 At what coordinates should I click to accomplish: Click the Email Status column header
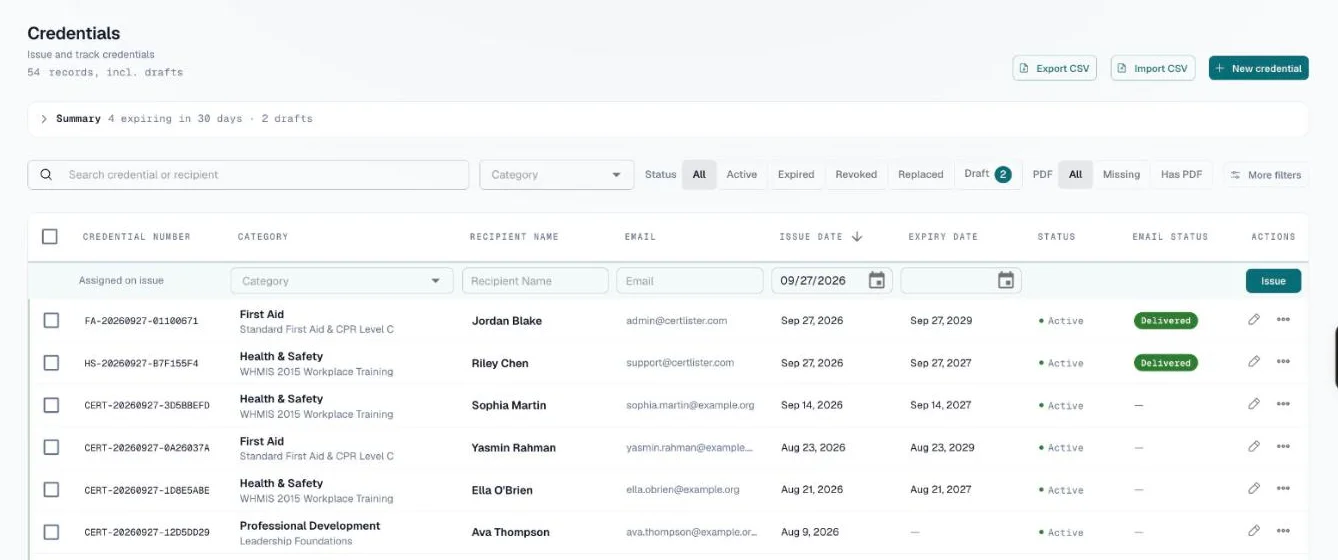pos(1170,237)
